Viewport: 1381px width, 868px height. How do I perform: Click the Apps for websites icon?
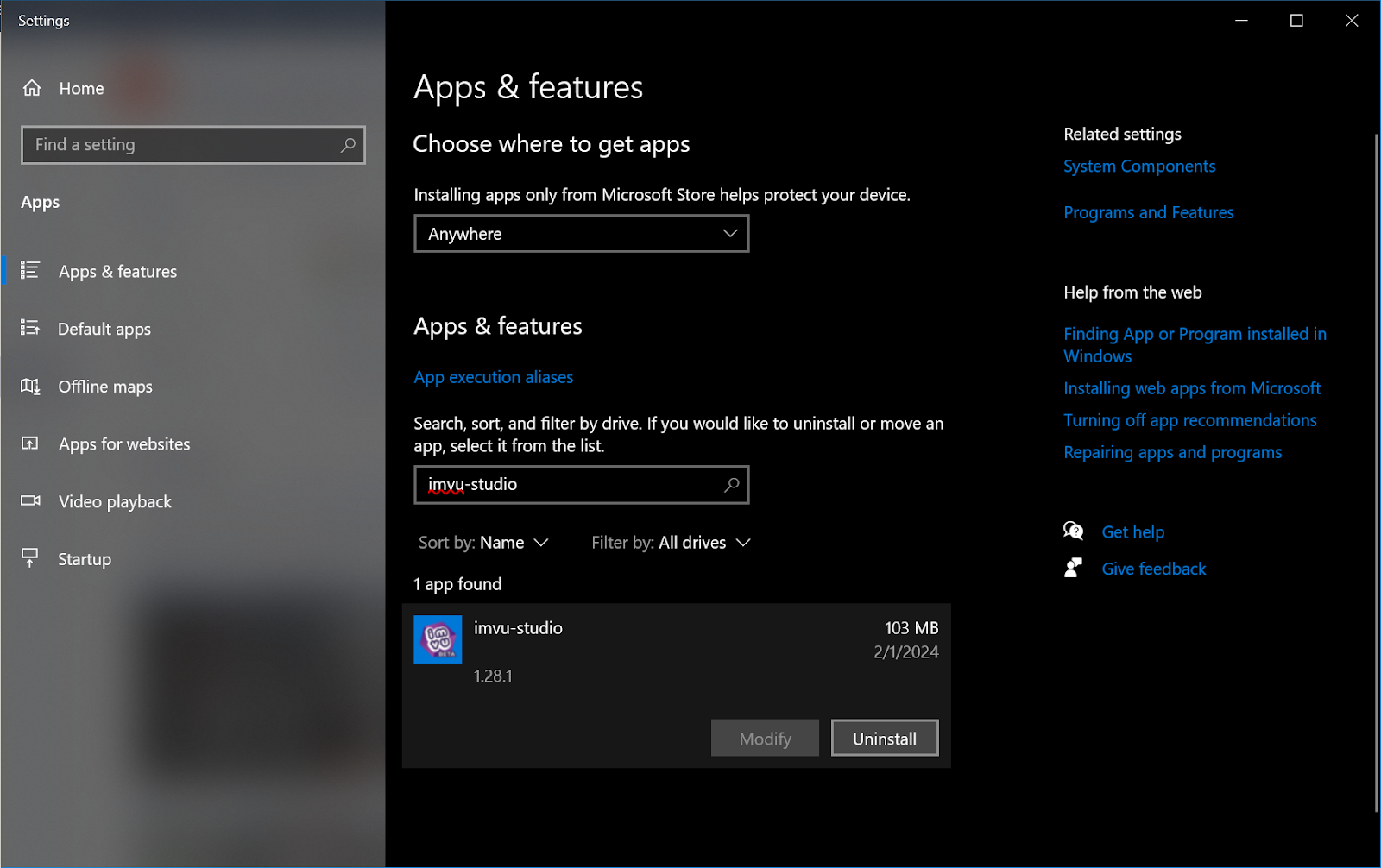[30, 443]
